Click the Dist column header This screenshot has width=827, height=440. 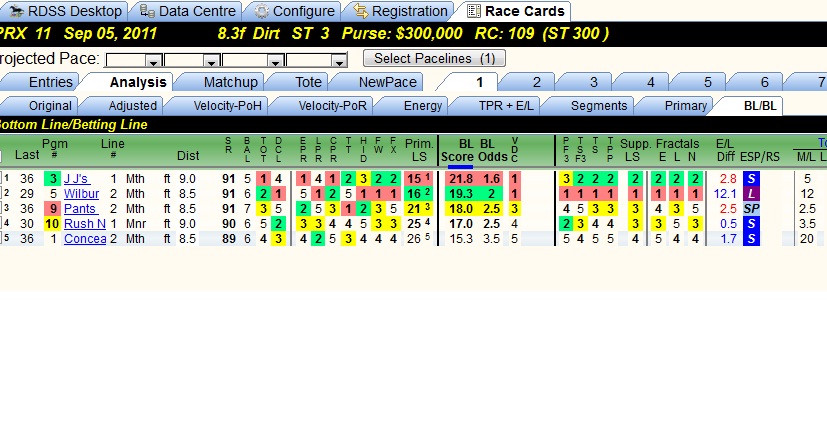click(188, 156)
